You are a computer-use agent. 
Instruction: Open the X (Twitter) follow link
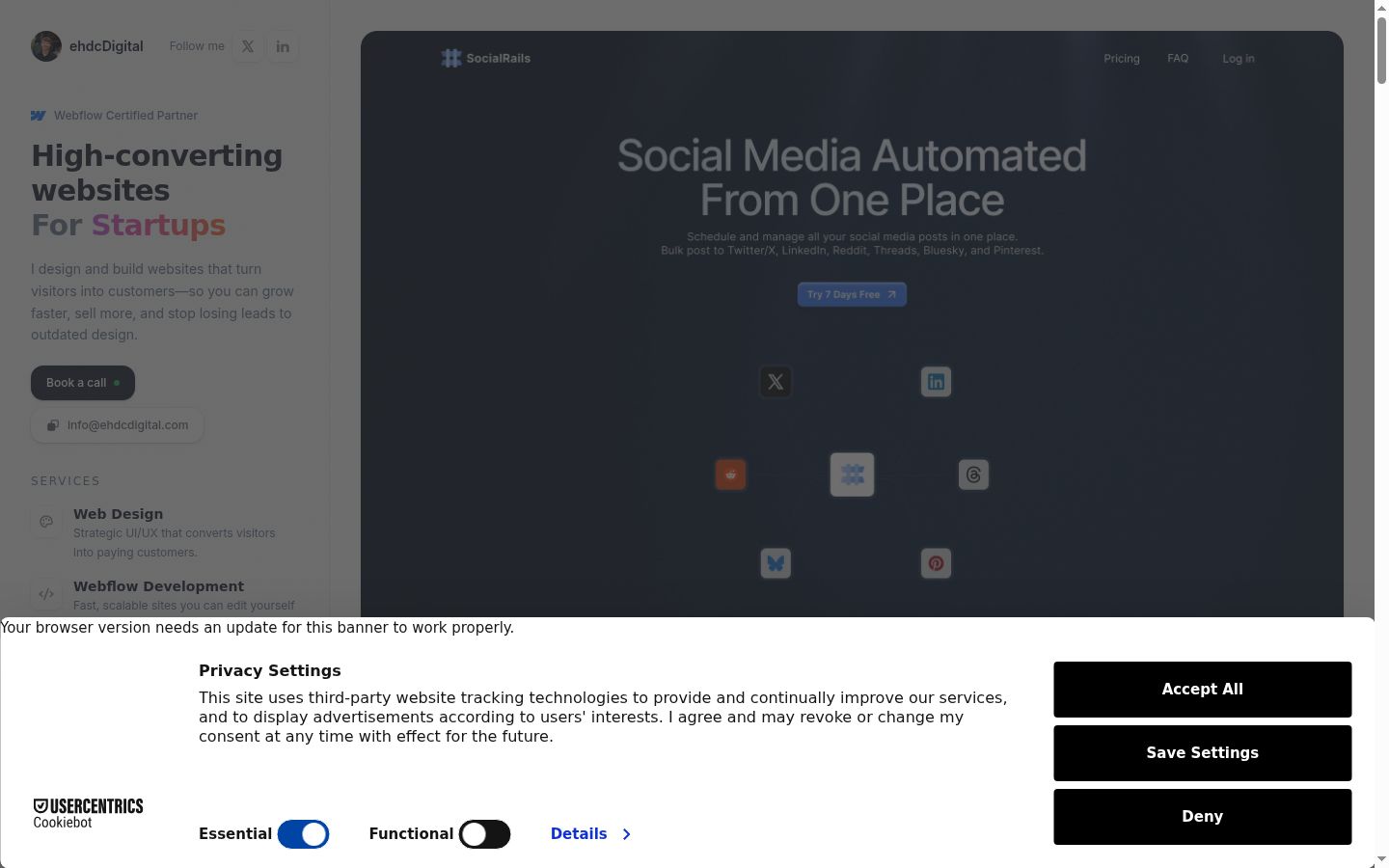248,46
